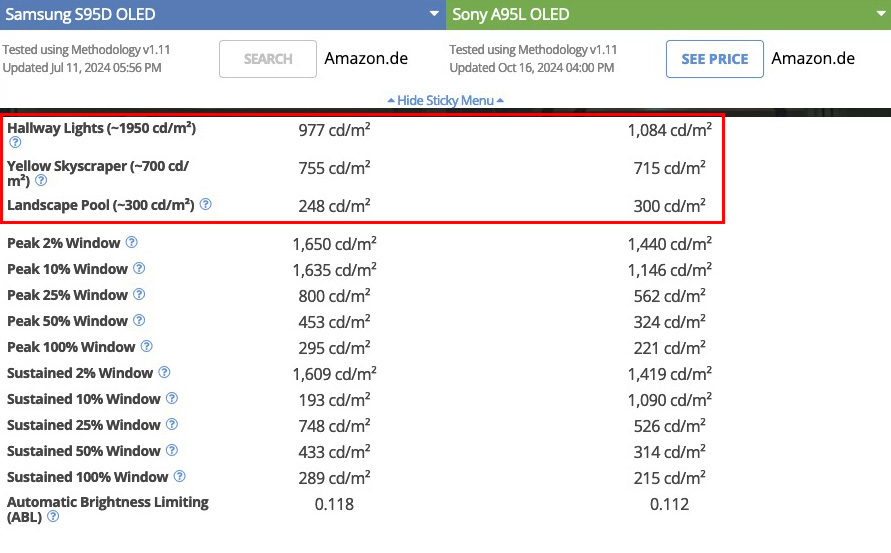891x553 pixels.
Task: Click help icon beside Yellow Skyscraper
Action: click(41, 181)
